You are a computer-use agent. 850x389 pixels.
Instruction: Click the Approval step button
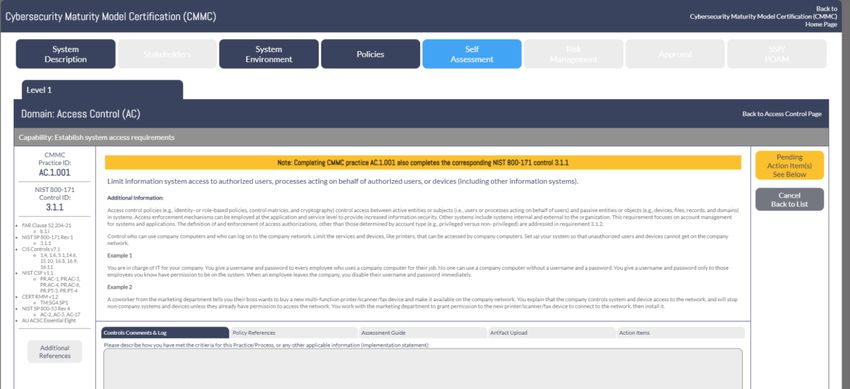(675, 54)
